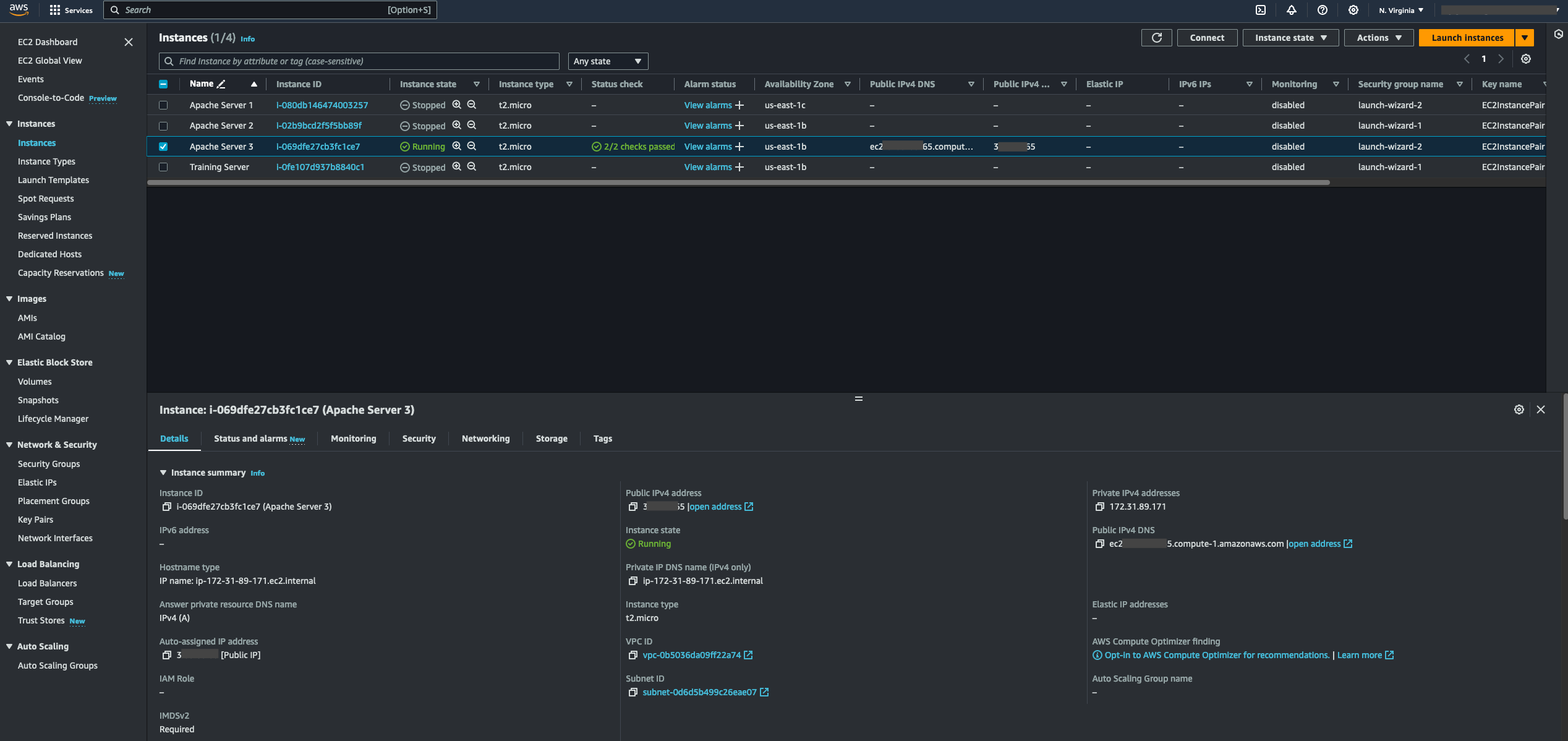
Task: Switch to the Tags tab
Action: 603,439
